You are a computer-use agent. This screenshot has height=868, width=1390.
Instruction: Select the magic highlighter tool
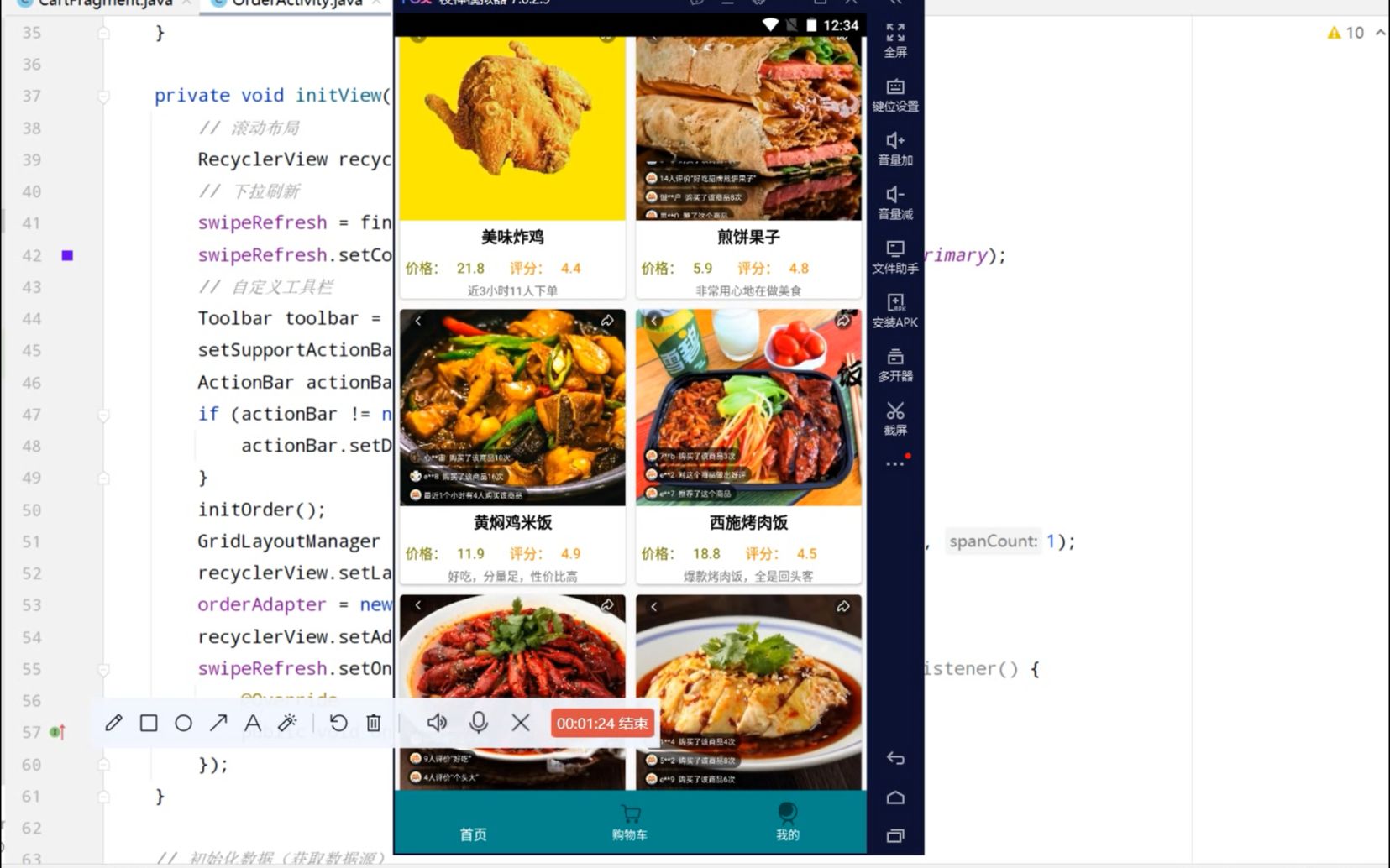click(287, 723)
